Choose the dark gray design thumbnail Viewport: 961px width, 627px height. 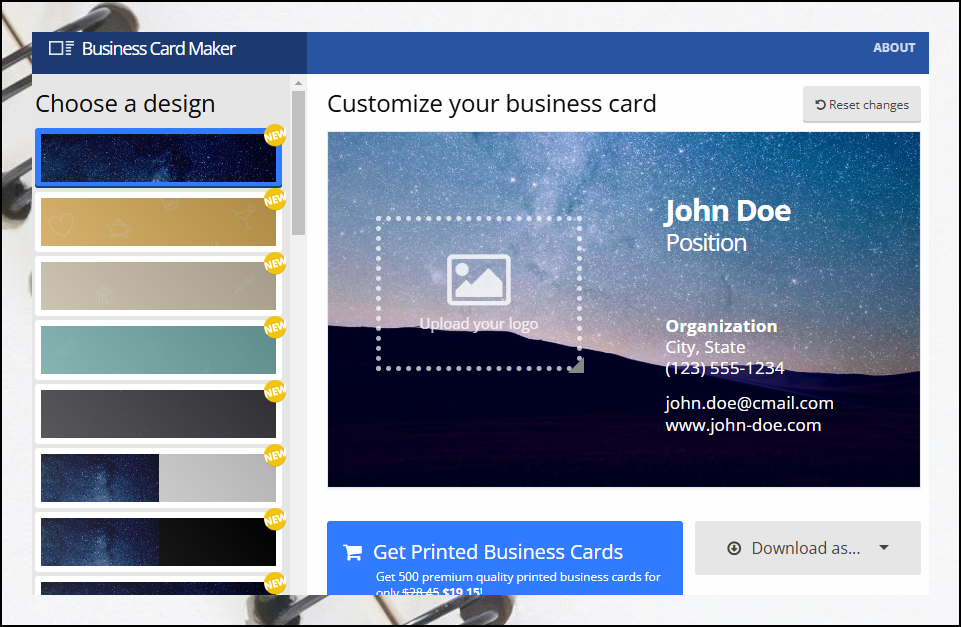click(158, 414)
